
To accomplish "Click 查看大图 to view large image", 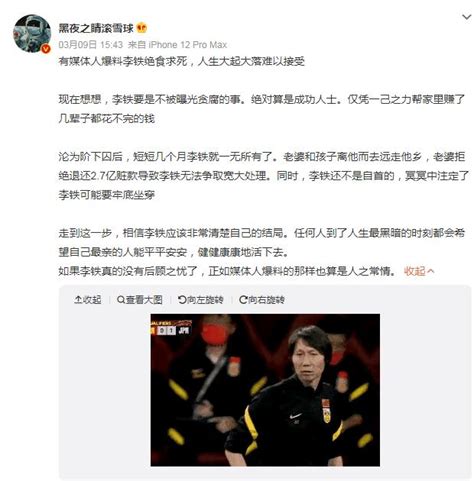I will click(x=140, y=300).
